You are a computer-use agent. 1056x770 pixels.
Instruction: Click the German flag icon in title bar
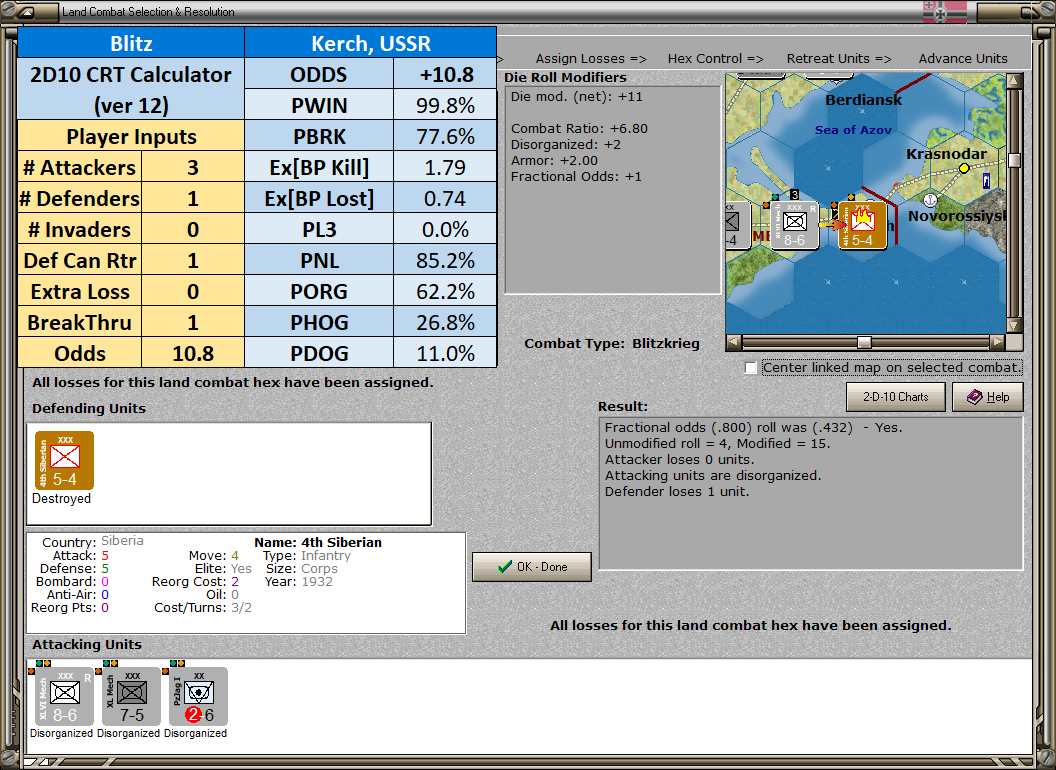944,12
